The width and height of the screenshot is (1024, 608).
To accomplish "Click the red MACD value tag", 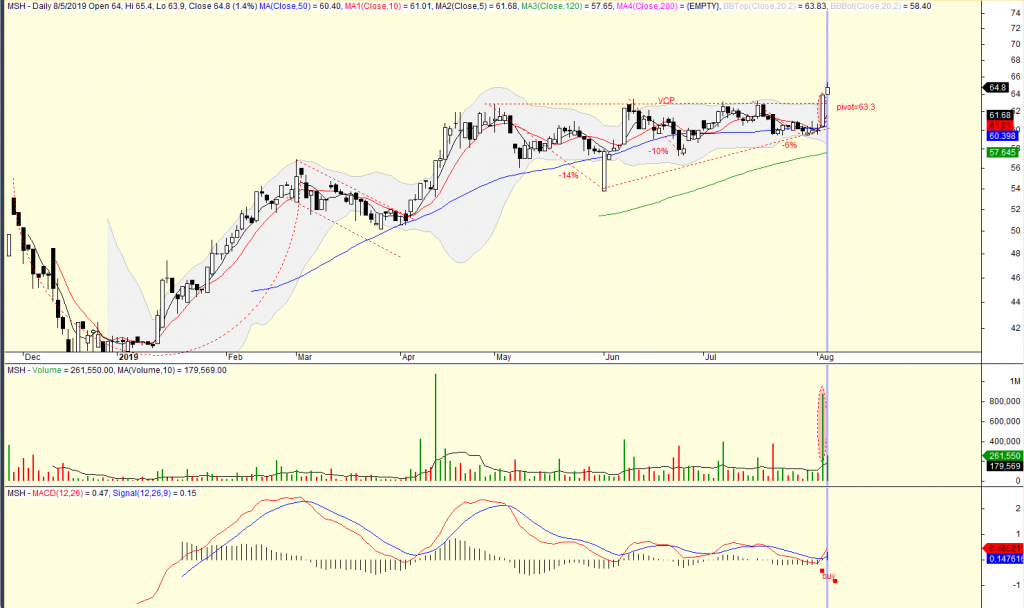I will [x=1001, y=549].
